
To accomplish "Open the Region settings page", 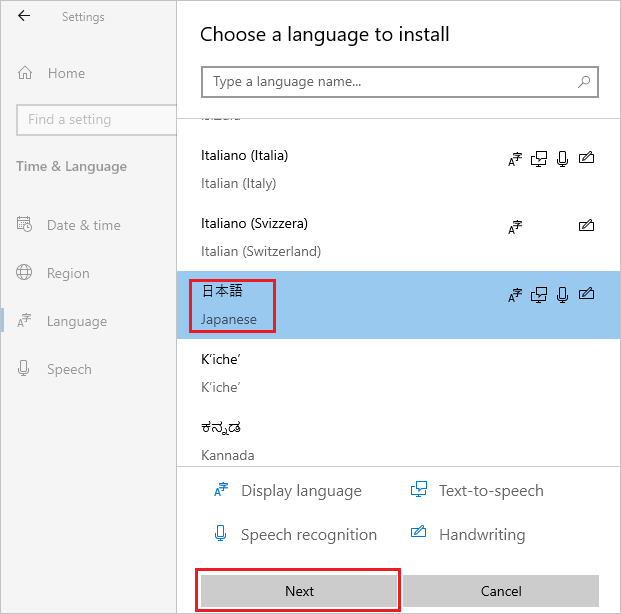I will pos(68,273).
